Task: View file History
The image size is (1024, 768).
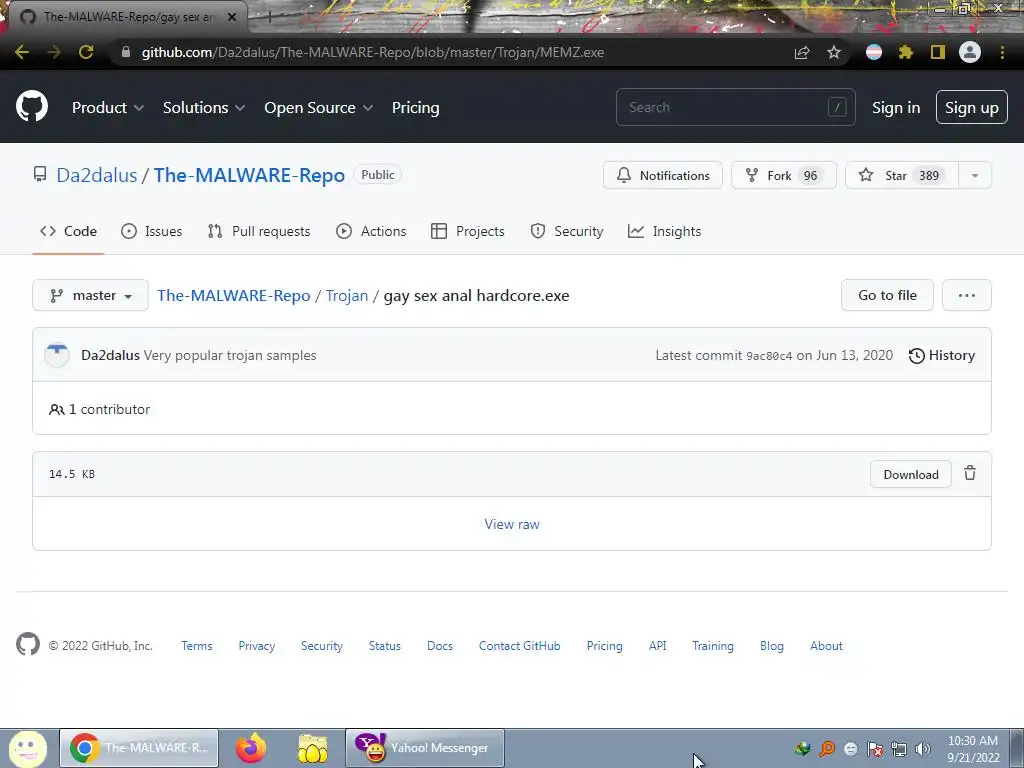Action: pos(942,355)
